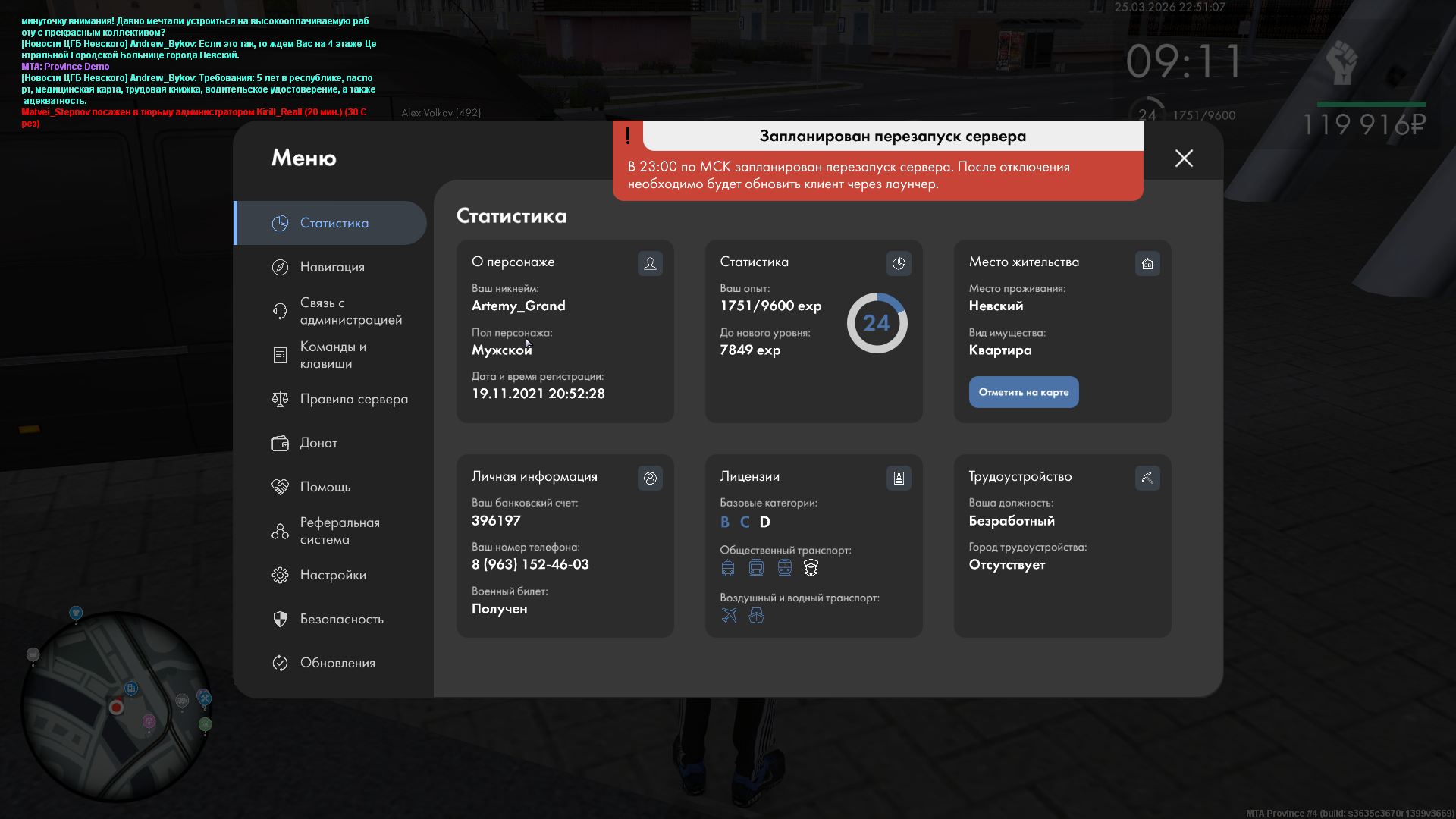The height and width of the screenshot is (819, 1456).
Task: Click the user icon in Личная информация card
Action: 650,478
